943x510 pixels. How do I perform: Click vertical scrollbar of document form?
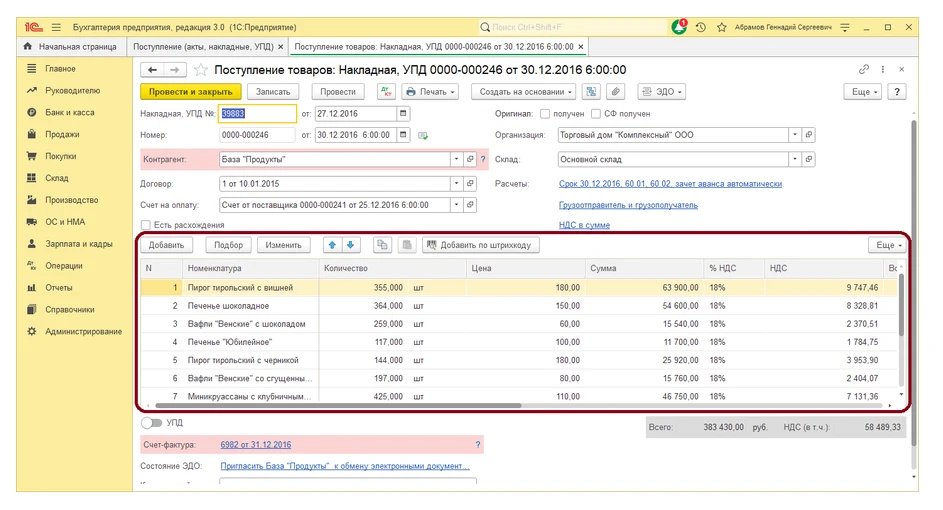click(914, 283)
